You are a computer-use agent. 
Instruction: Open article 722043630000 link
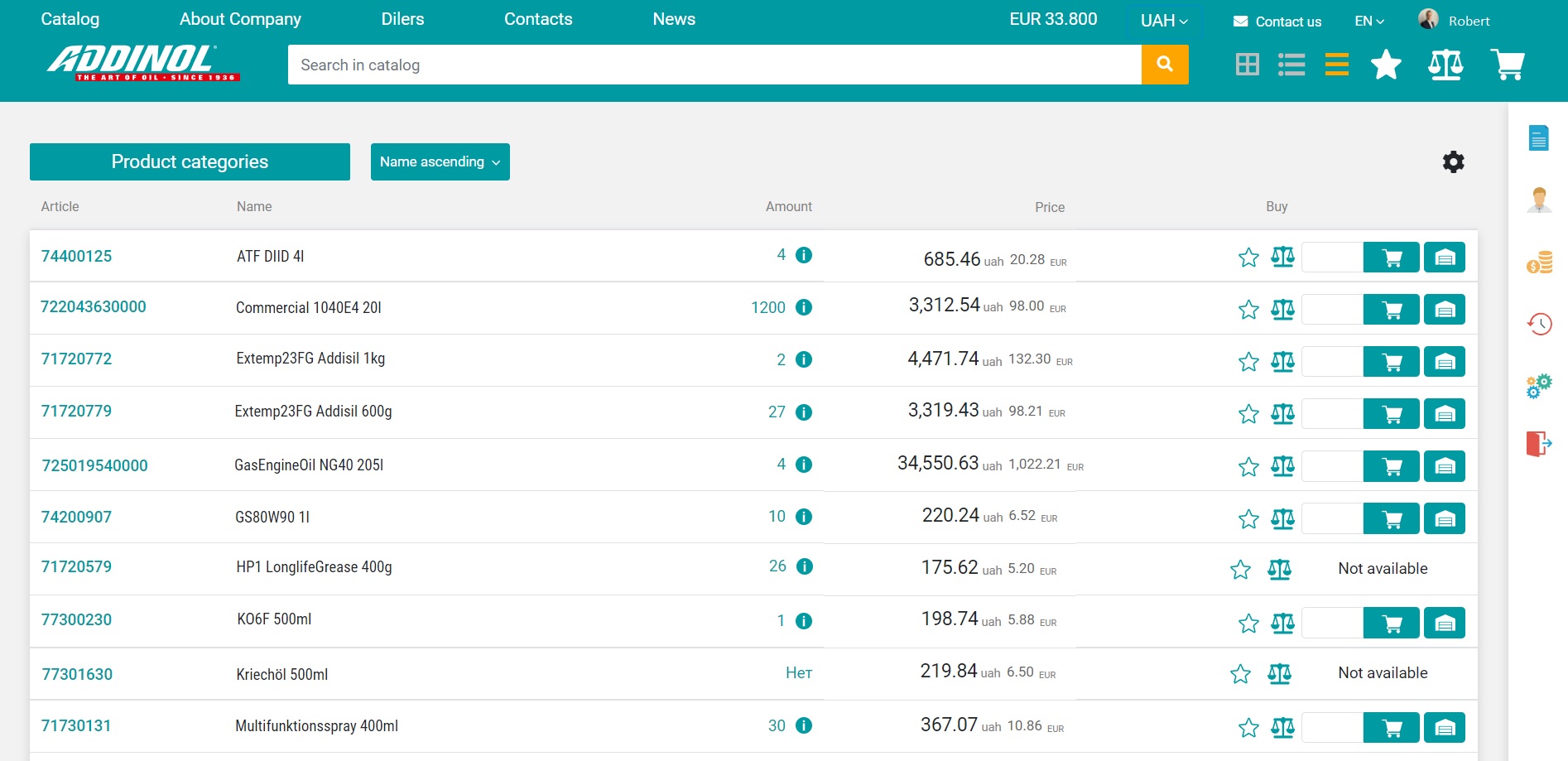click(94, 307)
